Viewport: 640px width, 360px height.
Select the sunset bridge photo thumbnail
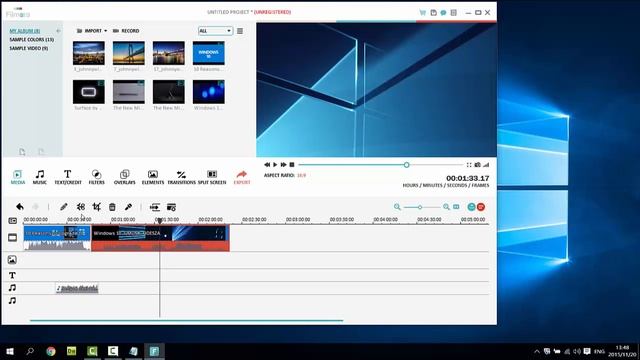click(x=129, y=53)
